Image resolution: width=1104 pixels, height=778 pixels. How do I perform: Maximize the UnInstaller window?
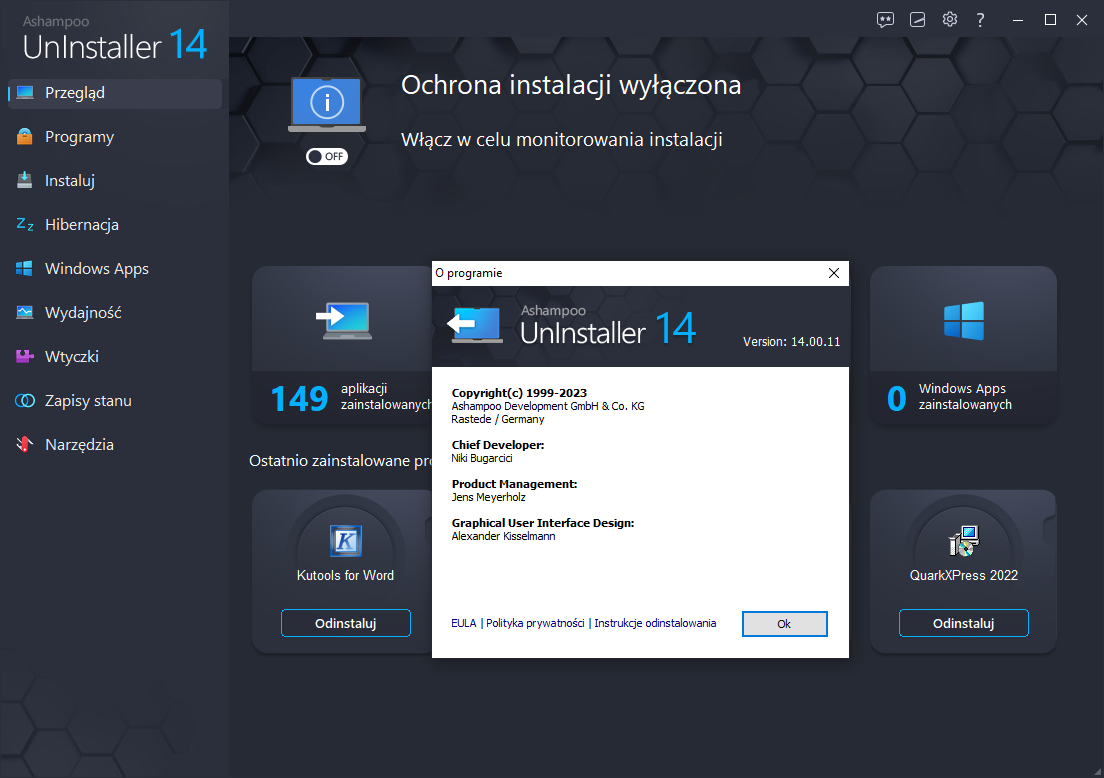1050,20
